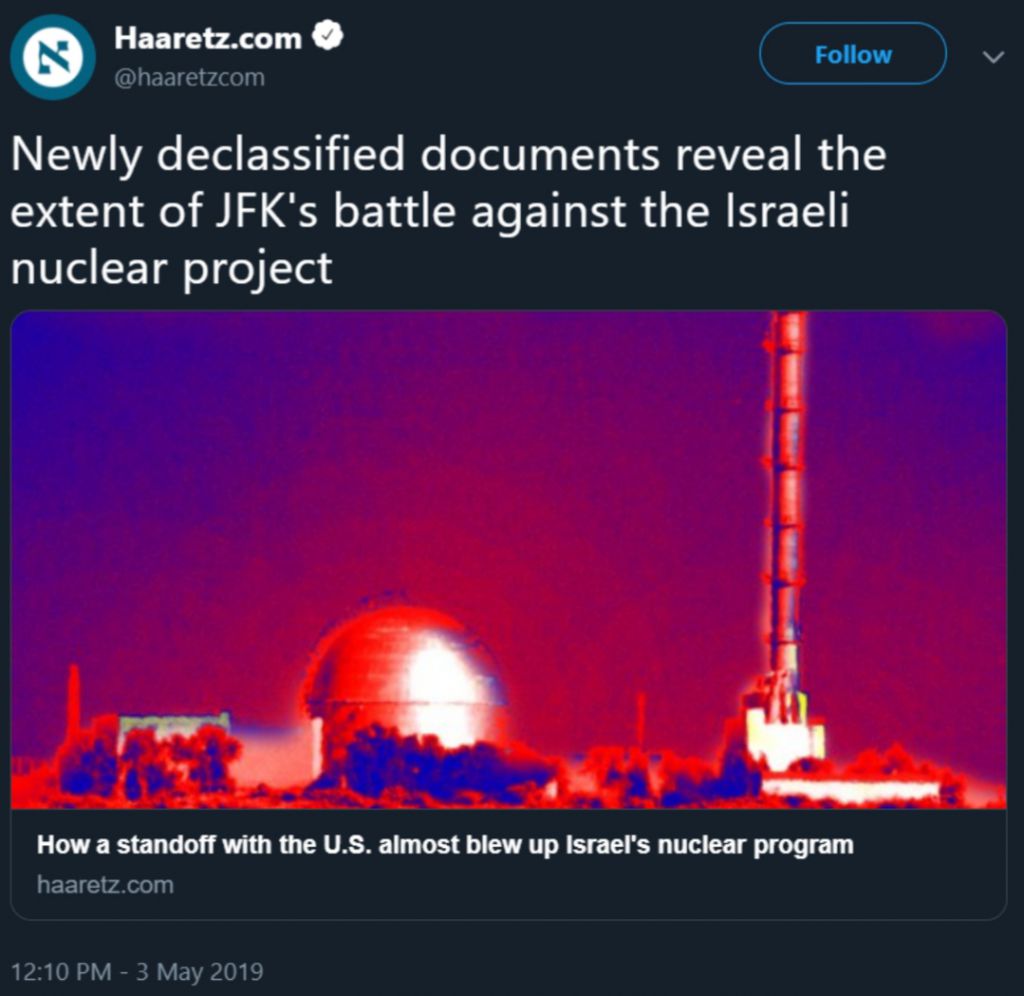Open the headline 'How a standoff with the U.S.'
The height and width of the screenshot is (996, 1024).
445,844
